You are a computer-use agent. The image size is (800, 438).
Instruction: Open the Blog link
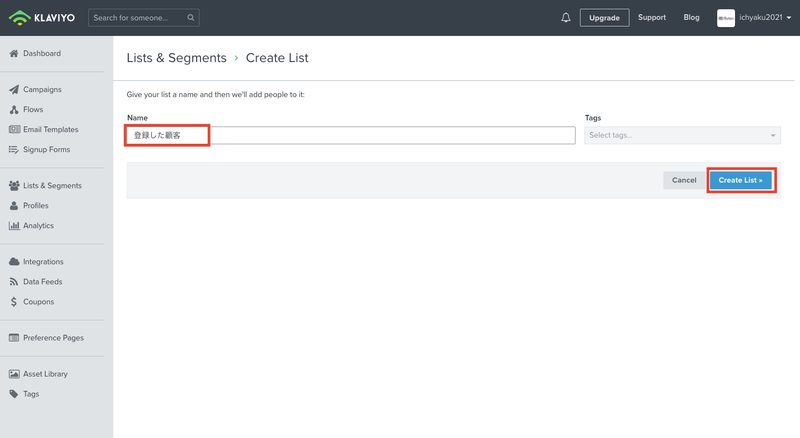(691, 17)
